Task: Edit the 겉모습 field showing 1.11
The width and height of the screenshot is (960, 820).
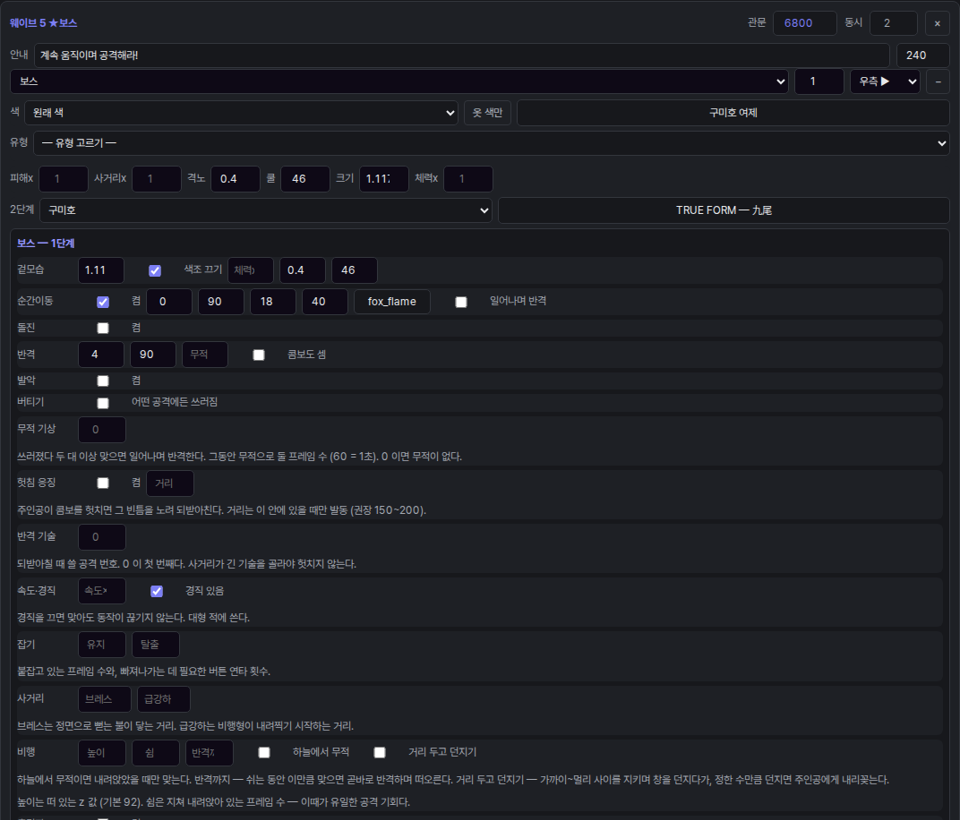Action: click(x=101, y=270)
